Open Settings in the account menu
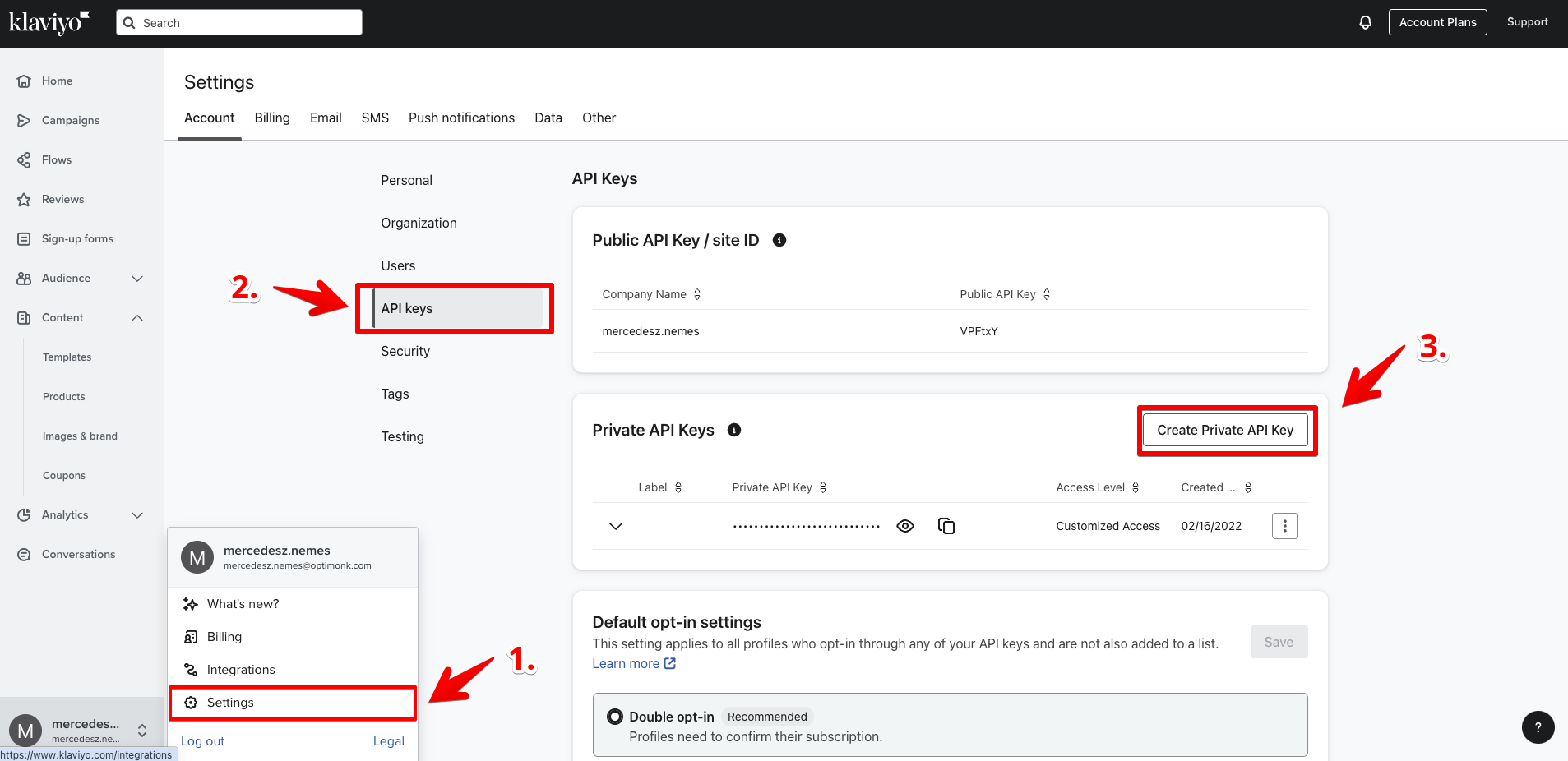Screen dimensions: 1568x761 [x=293, y=703]
